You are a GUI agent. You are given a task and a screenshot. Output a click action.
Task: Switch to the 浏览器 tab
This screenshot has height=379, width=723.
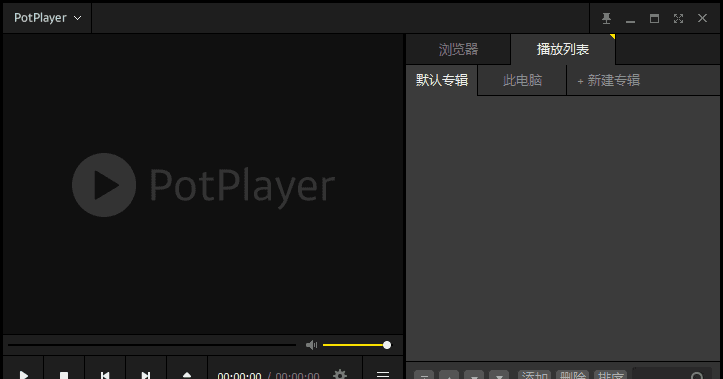point(458,49)
